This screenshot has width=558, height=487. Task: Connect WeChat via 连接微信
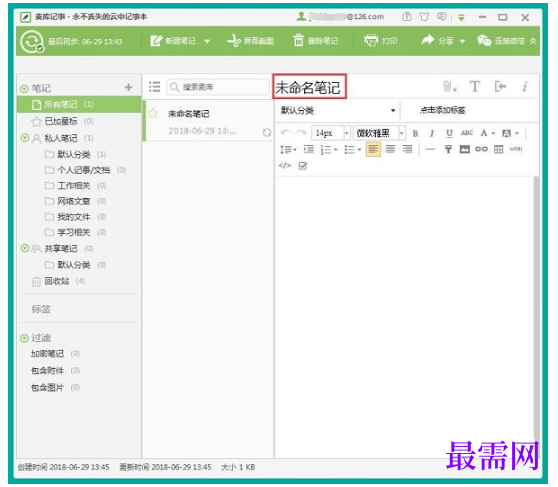[501, 41]
